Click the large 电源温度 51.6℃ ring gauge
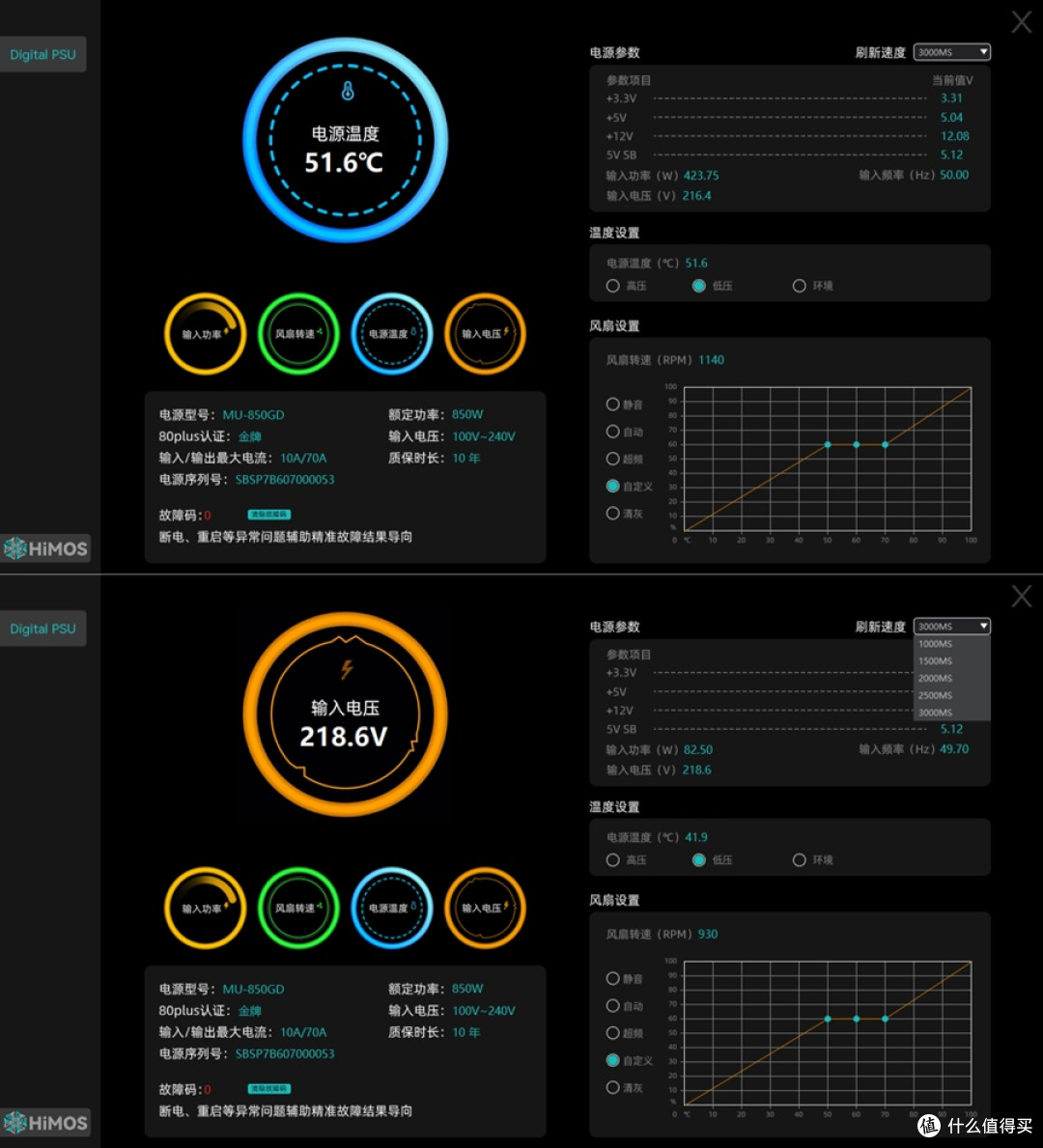This screenshot has height=1148, width=1043. [345, 140]
